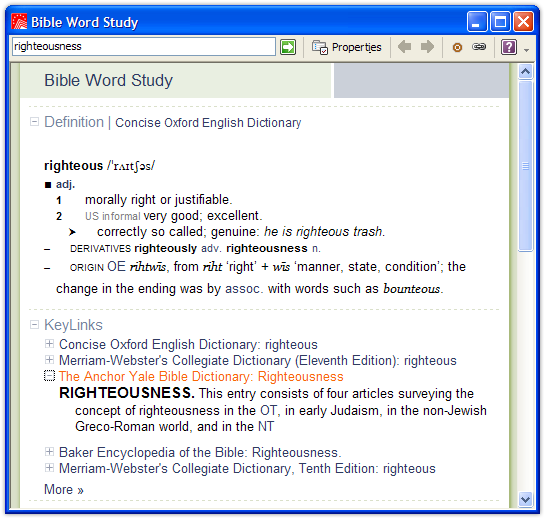This screenshot has height=519, width=545.
Task: Click the chain link icon
Action: coord(479,47)
